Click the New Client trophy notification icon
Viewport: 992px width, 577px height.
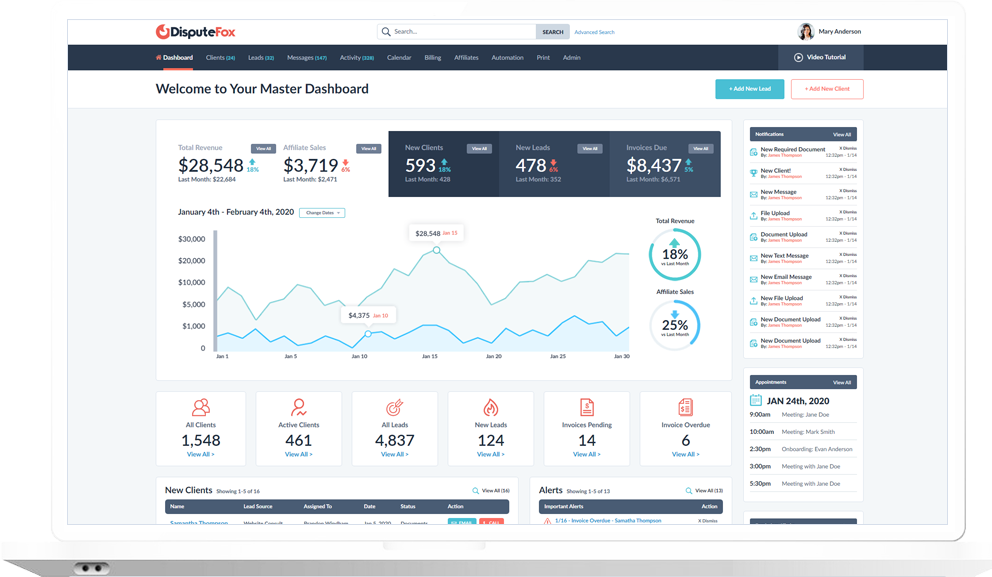tap(754, 173)
